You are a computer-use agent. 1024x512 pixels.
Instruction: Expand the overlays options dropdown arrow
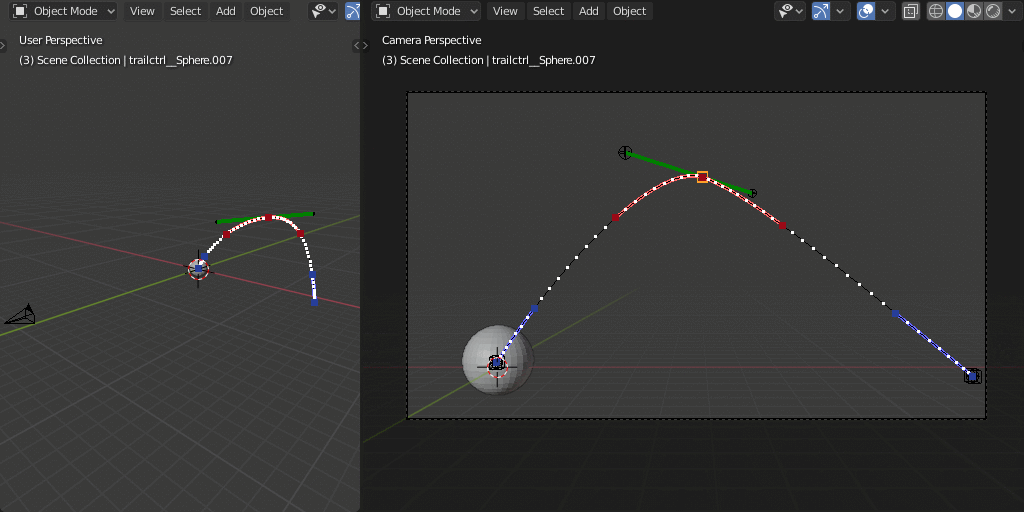[885, 11]
